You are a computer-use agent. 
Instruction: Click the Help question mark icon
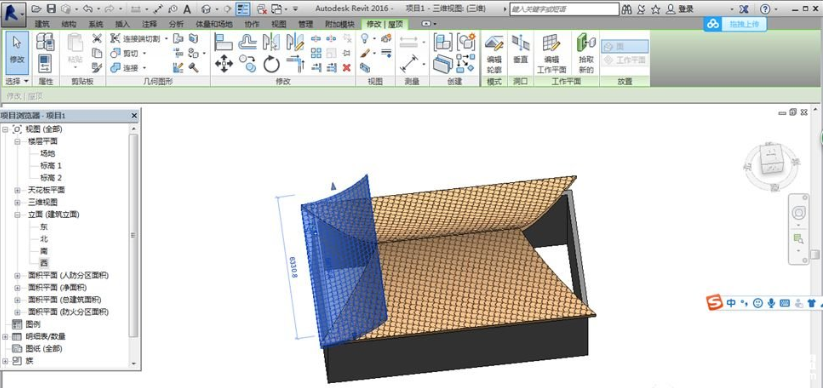click(x=765, y=9)
